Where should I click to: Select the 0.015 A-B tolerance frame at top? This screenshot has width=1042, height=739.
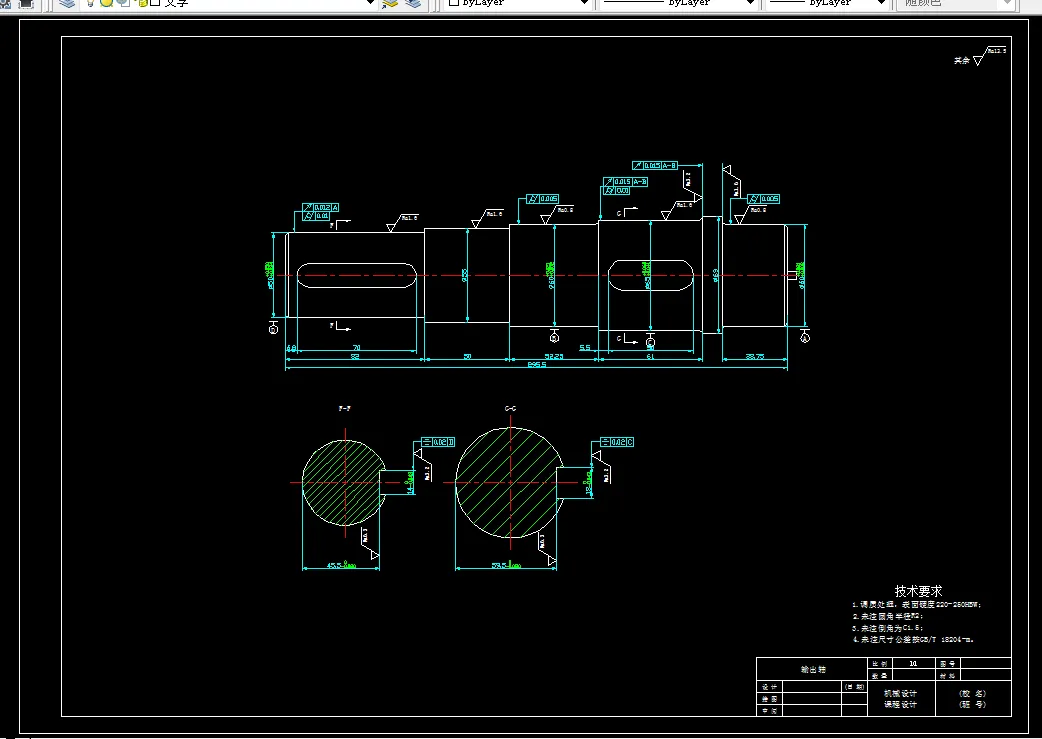tap(655, 165)
